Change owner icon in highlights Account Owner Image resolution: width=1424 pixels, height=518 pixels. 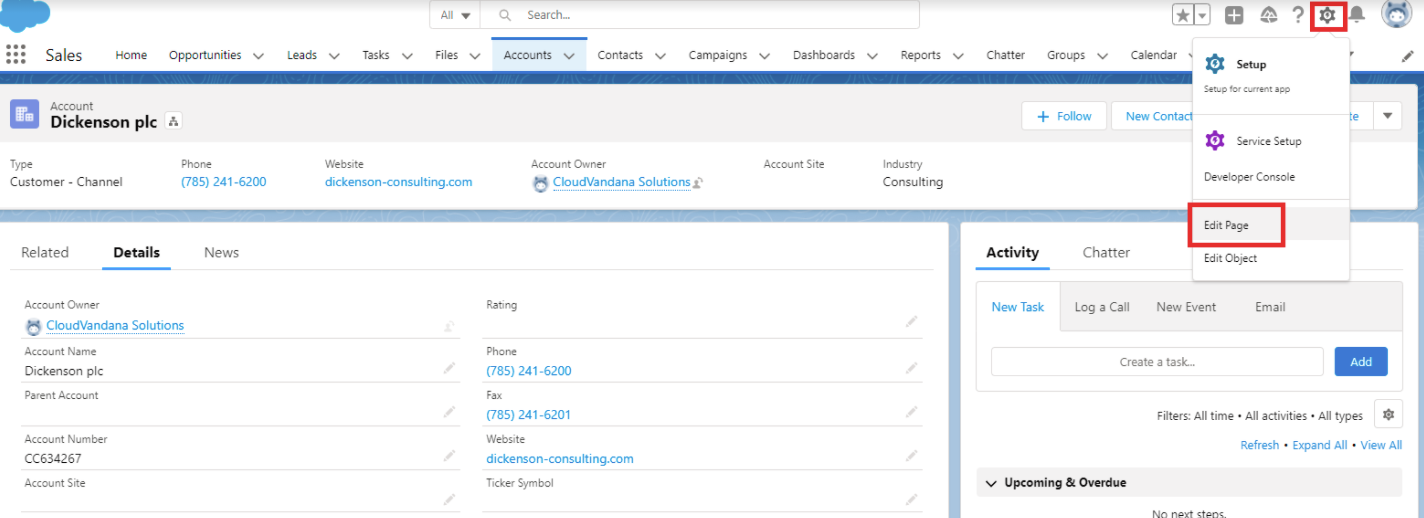[698, 182]
